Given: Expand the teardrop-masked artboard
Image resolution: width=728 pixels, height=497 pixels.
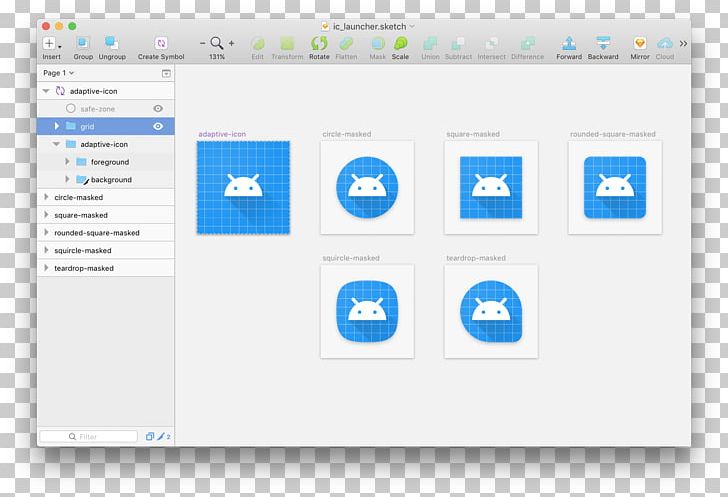Looking at the screenshot, I should click(46, 268).
